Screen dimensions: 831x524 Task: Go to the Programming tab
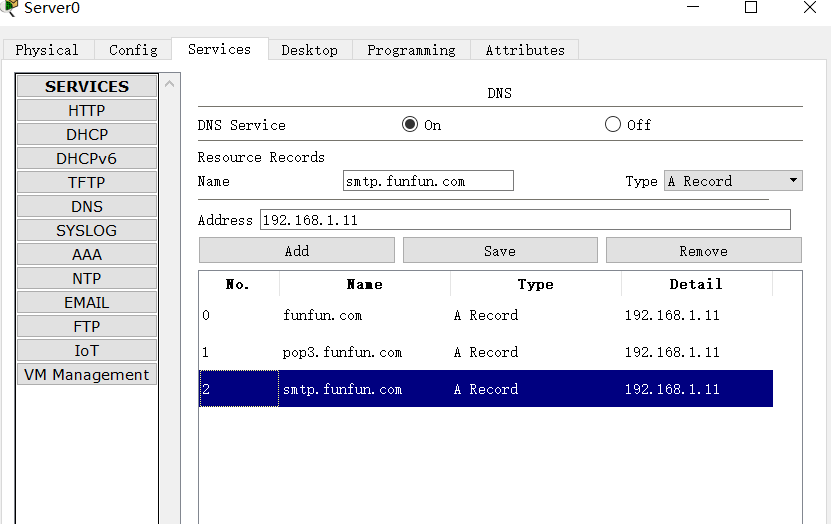click(411, 50)
